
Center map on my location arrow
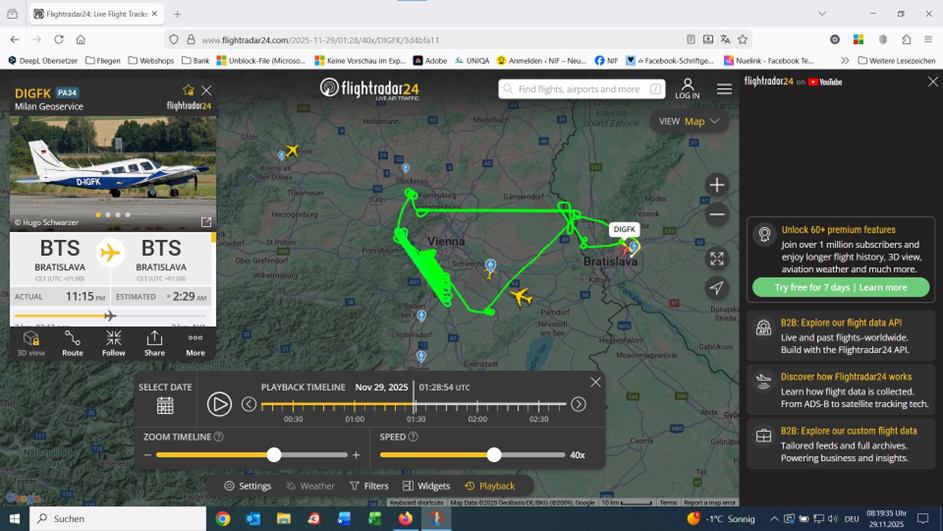[x=716, y=288]
